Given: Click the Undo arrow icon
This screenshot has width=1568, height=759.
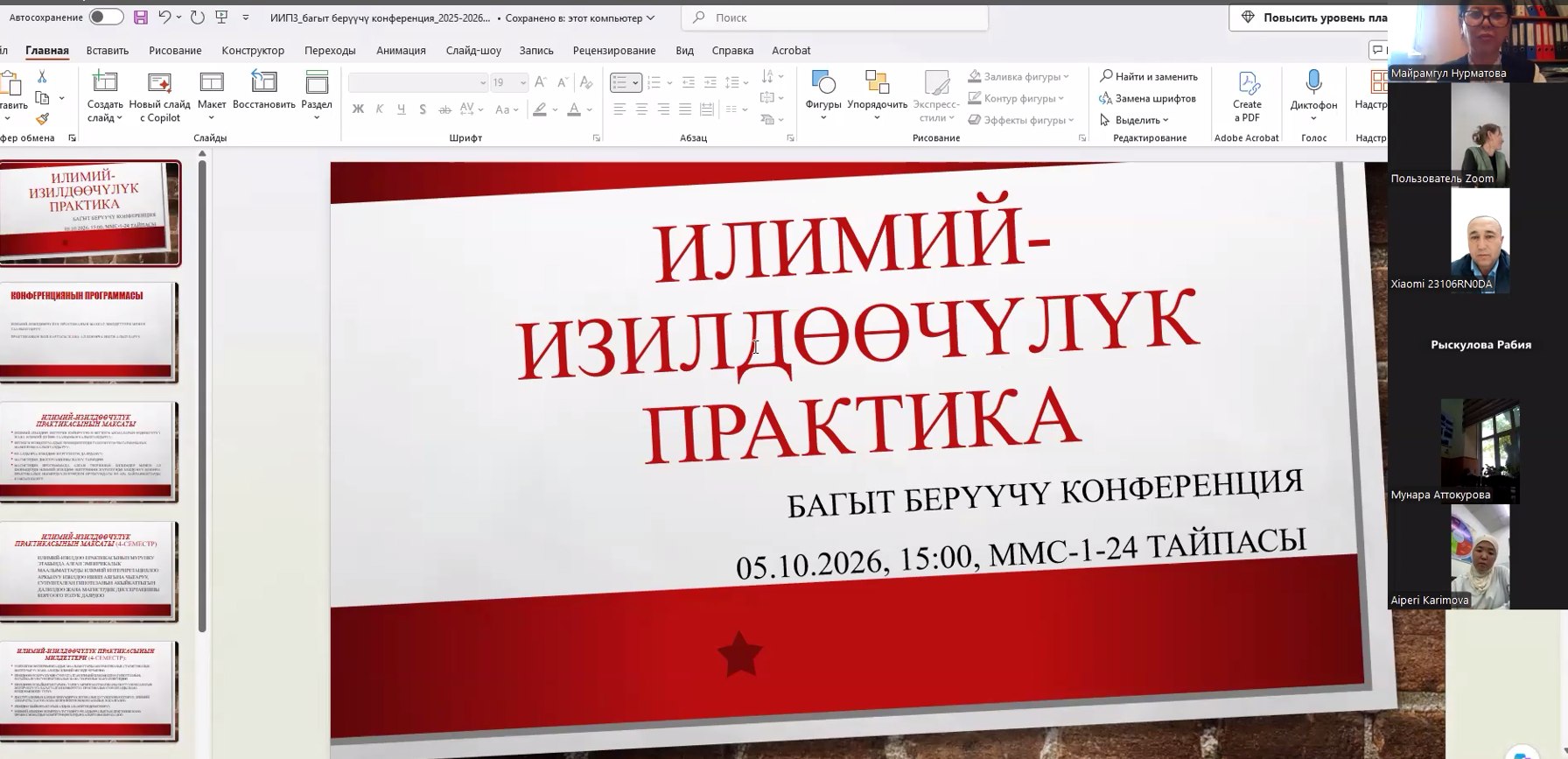Looking at the screenshot, I should [x=164, y=18].
